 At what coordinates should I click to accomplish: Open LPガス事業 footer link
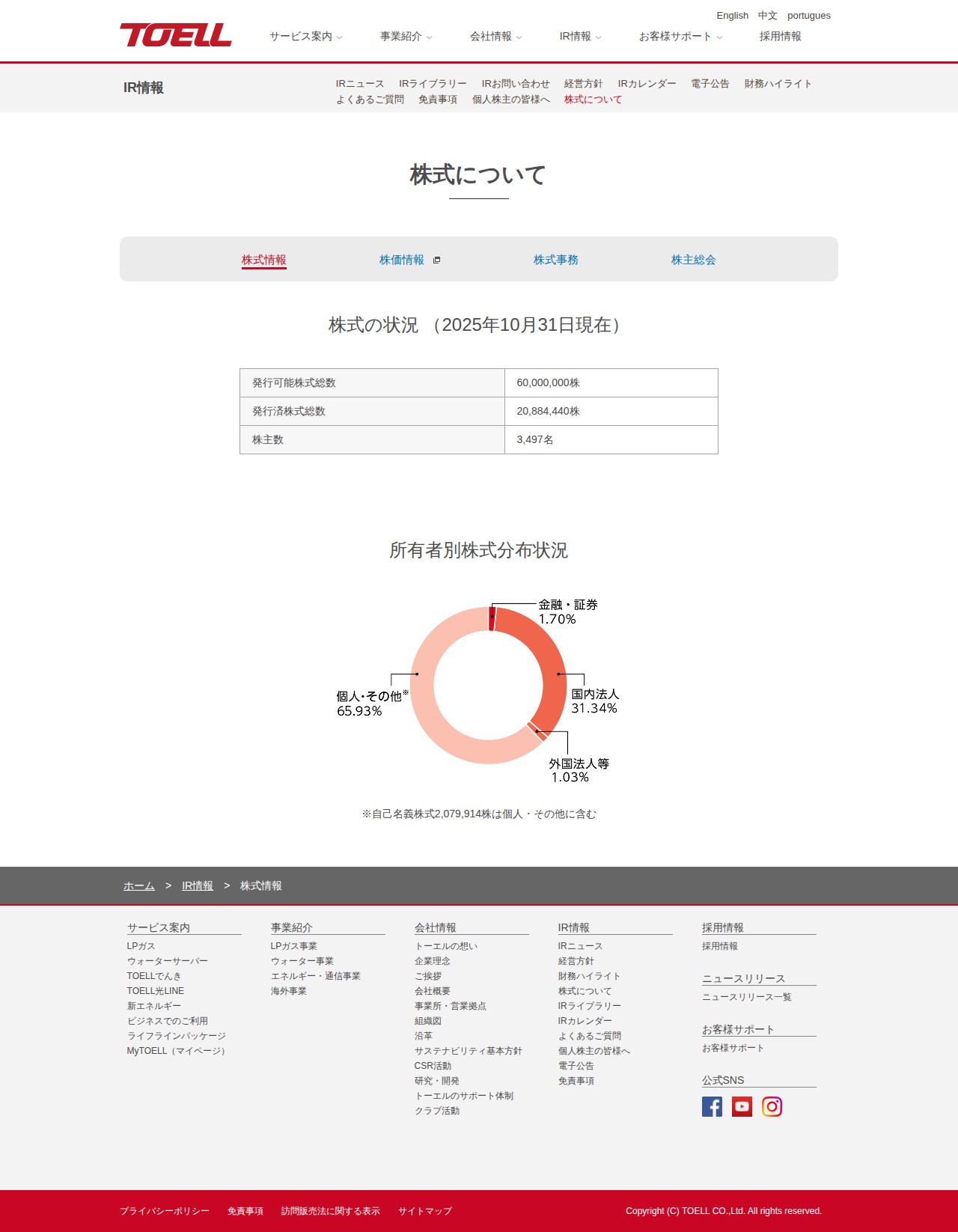(294, 946)
